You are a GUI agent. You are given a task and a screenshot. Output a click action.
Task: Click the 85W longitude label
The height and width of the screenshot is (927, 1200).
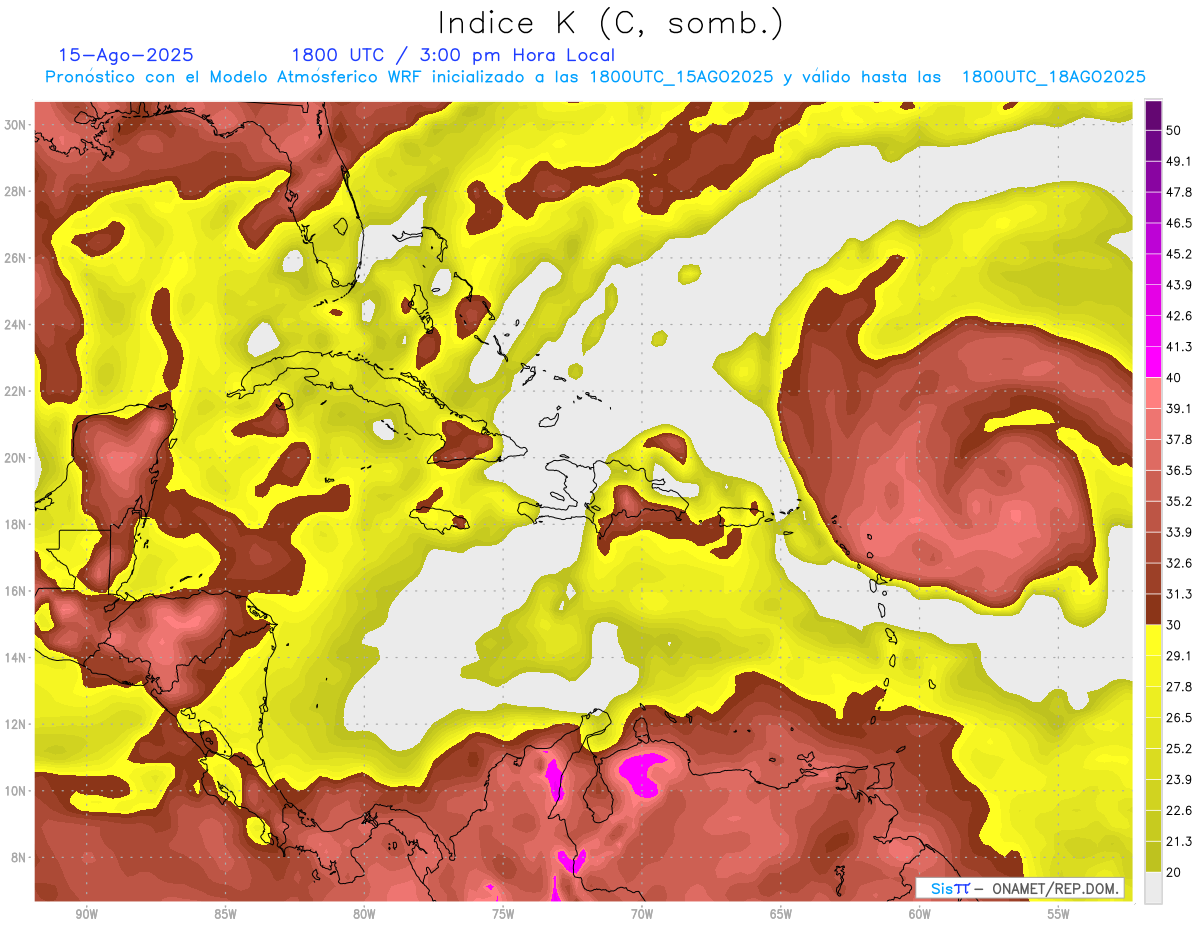point(225,915)
